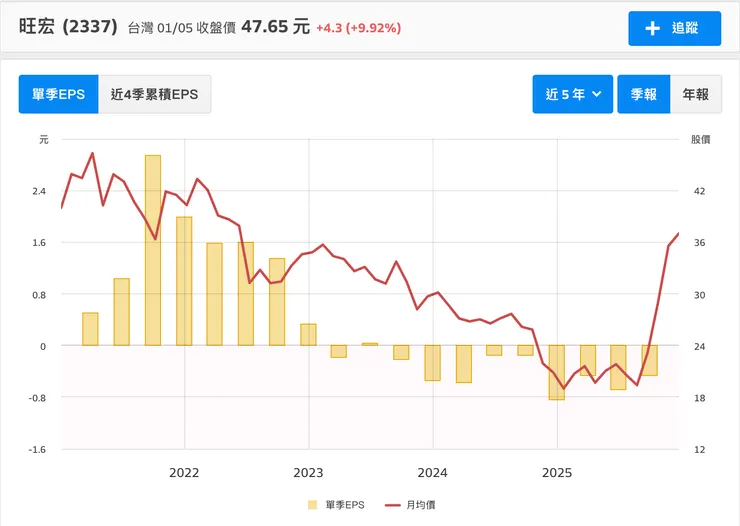Toggle the 單季EPS legend item
Viewport: 740px width, 526px height.
point(336,505)
